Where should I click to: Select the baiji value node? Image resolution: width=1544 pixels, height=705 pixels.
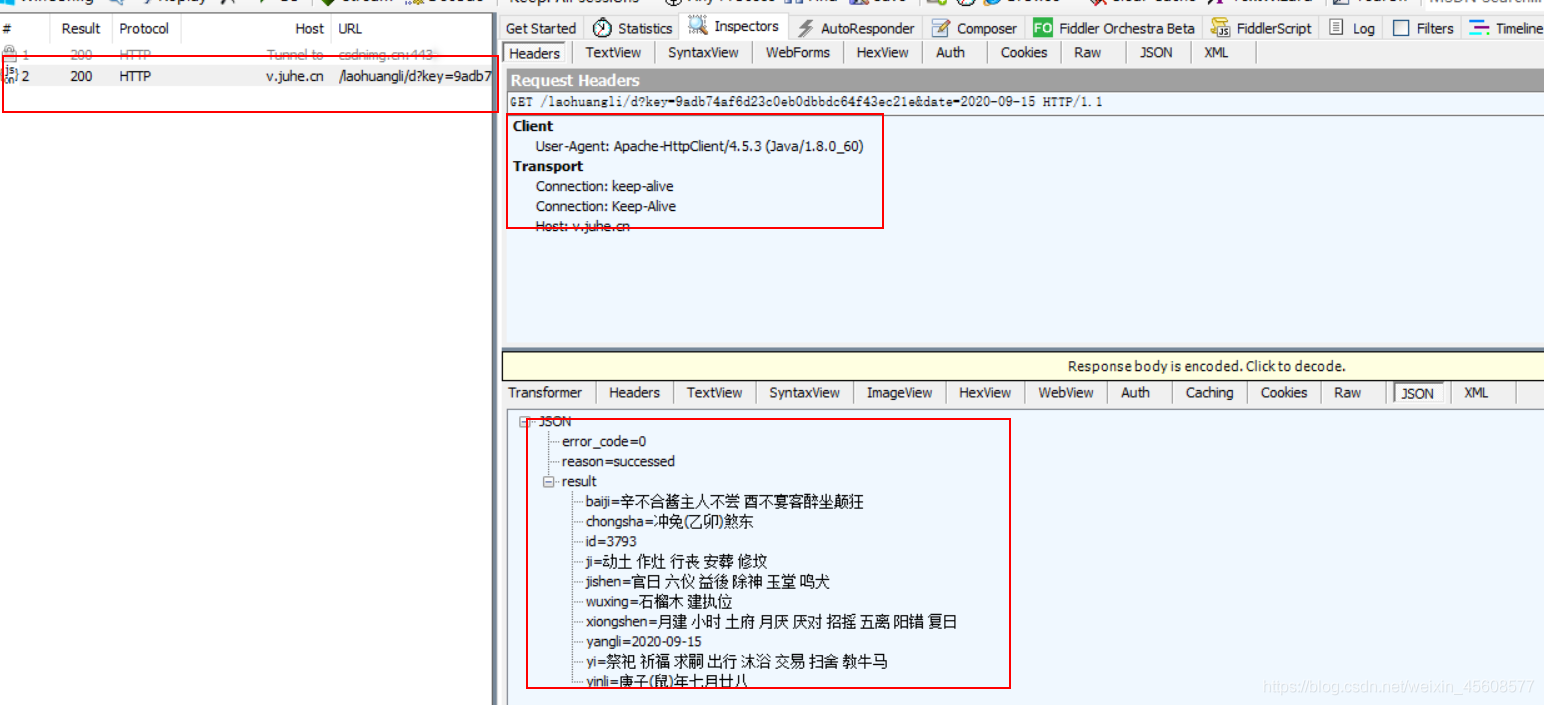(724, 502)
